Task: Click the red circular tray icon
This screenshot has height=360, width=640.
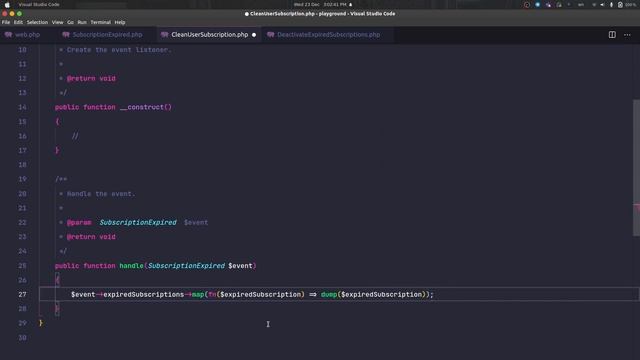Action: tap(527, 4)
